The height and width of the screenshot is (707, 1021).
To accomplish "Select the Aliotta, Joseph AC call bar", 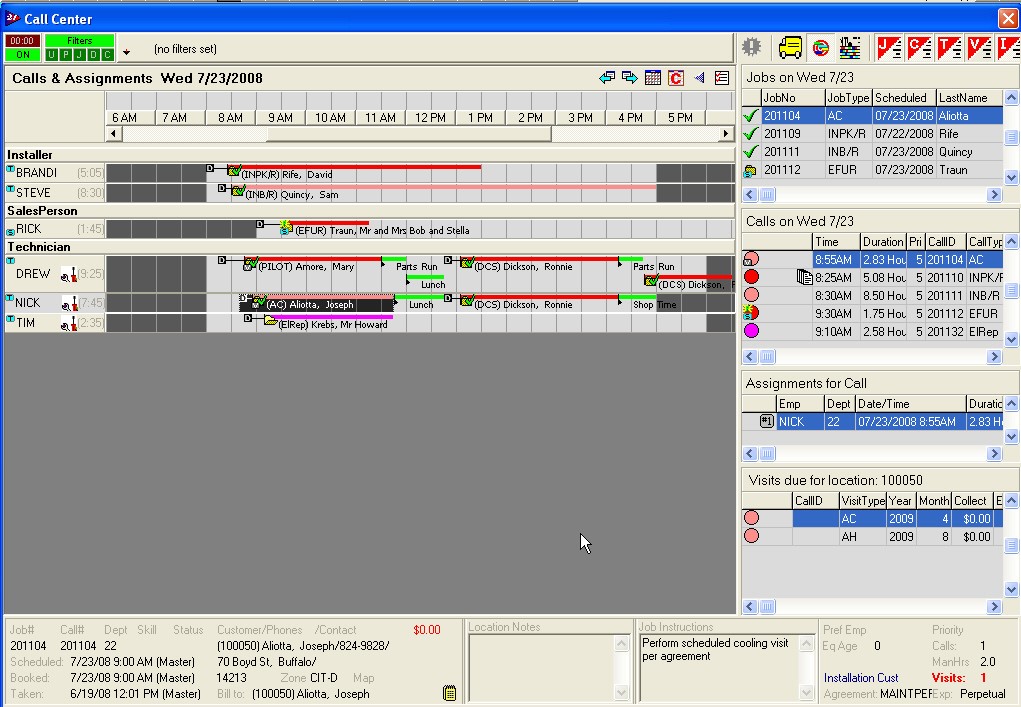I will [x=320, y=304].
